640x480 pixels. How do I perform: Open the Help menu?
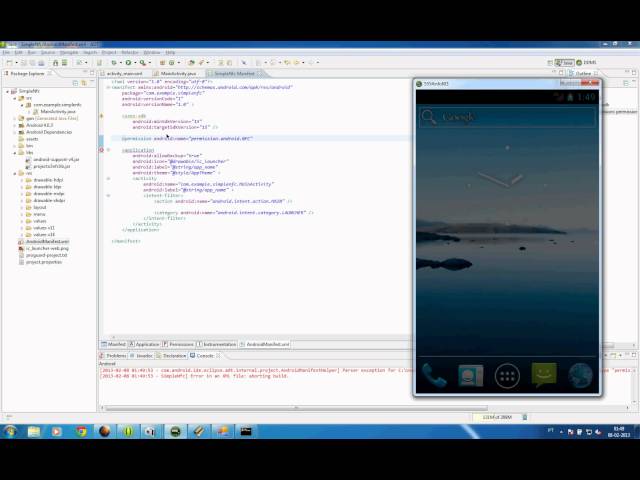tap(170, 52)
